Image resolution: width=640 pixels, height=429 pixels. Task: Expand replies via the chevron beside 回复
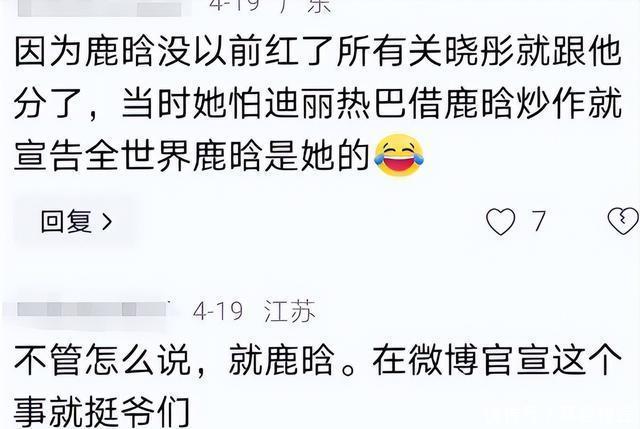coord(107,222)
